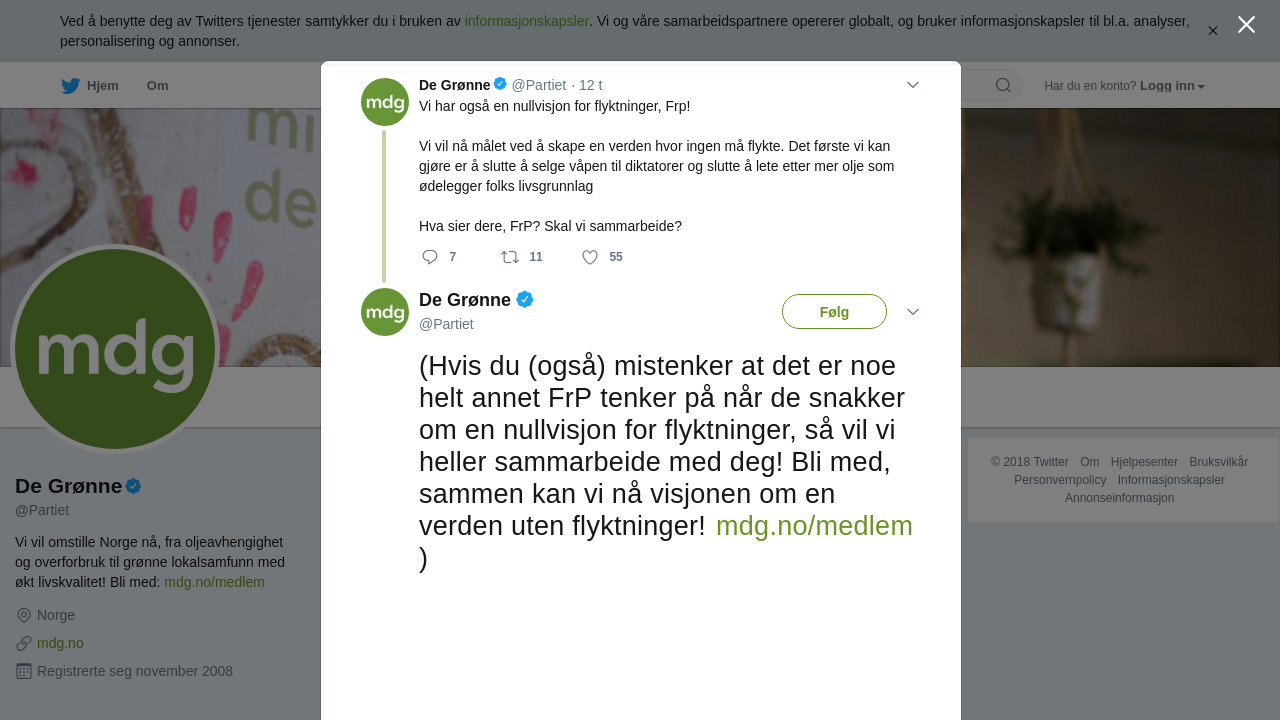Retweet the first De Grønne tweet
Viewport: 1280px width, 720px height.
[x=510, y=257]
